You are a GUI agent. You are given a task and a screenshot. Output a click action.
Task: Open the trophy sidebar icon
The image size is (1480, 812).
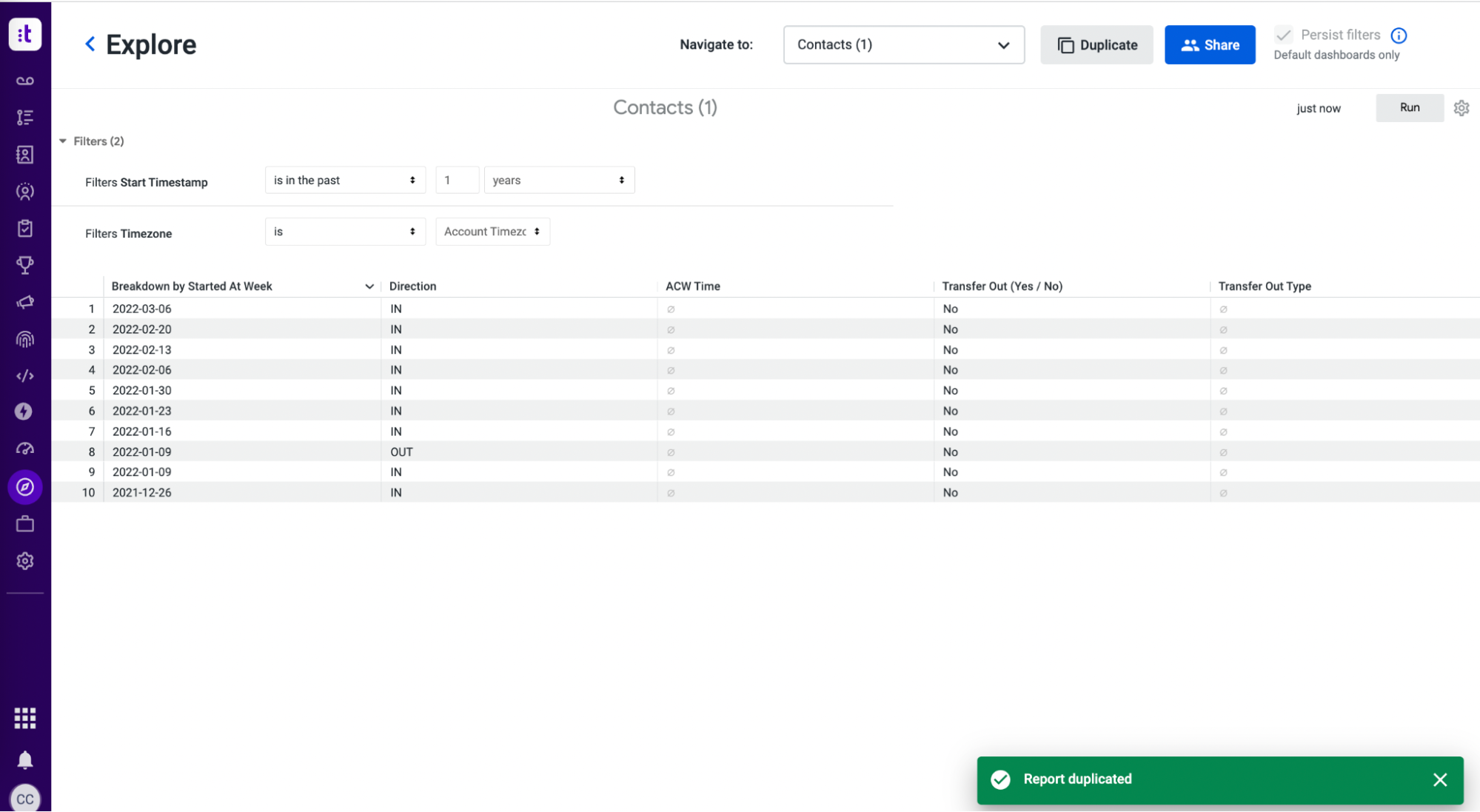[25, 265]
